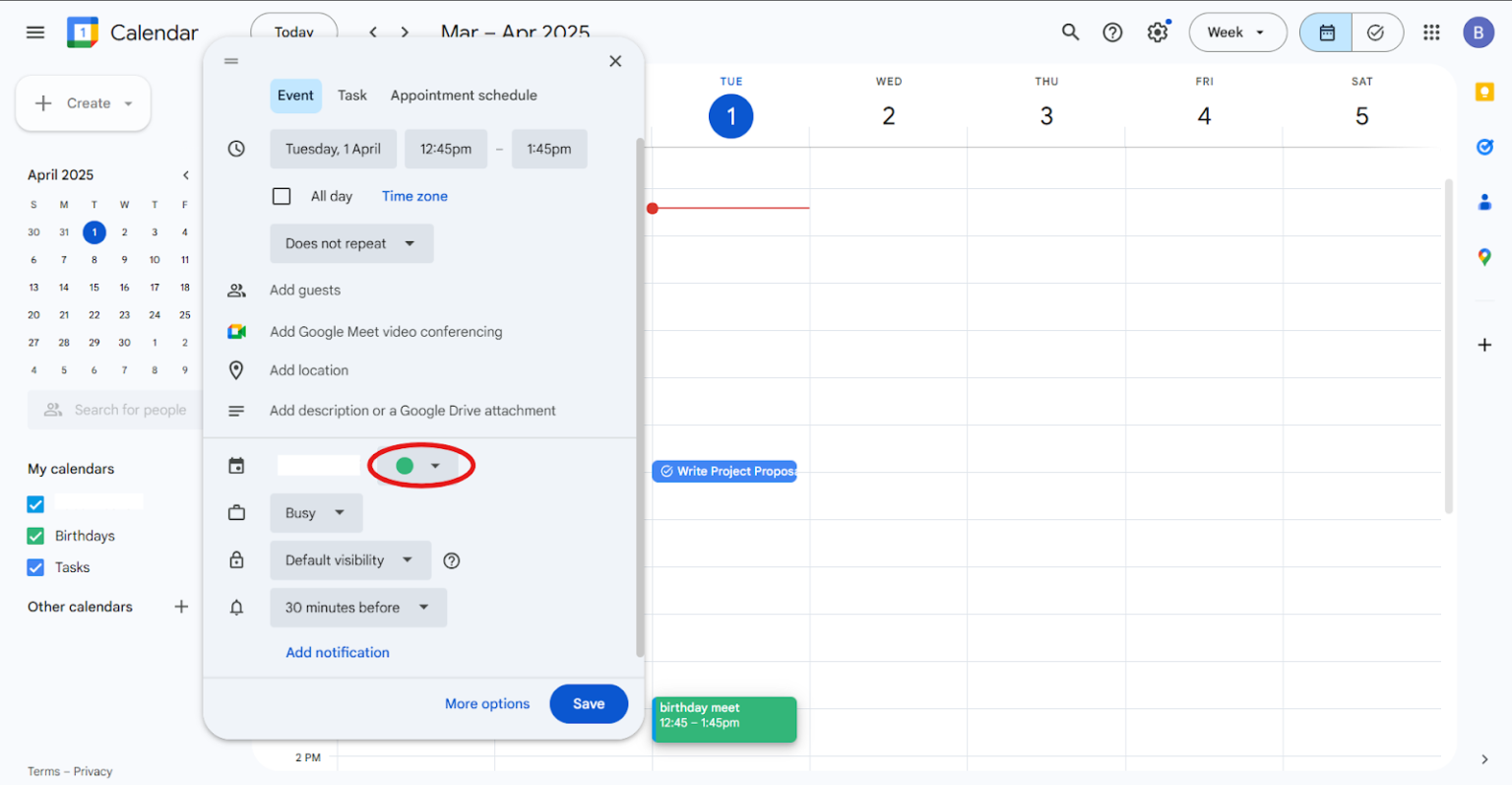Switch to the Task tab
The height and width of the screenshot is (785, 1512).
point(352,95)
